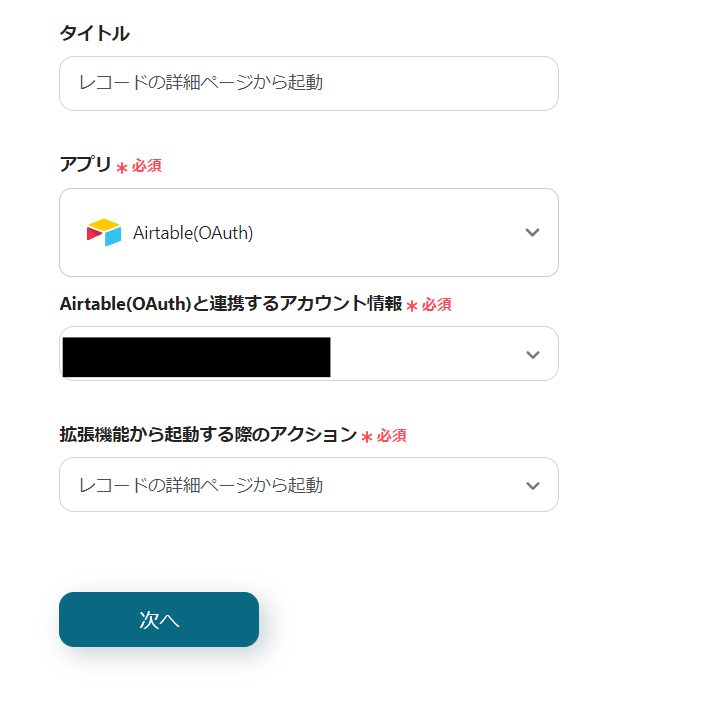The image size is (707, 702).
Task: Focus the タイトル text input field
Action: click(x=308, y=83)
